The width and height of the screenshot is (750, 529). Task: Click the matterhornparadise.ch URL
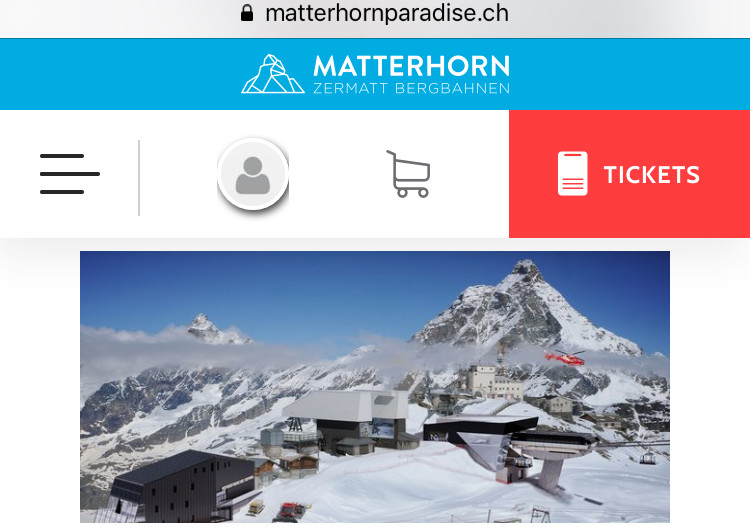pyautogui.click(x=386, y=13)
